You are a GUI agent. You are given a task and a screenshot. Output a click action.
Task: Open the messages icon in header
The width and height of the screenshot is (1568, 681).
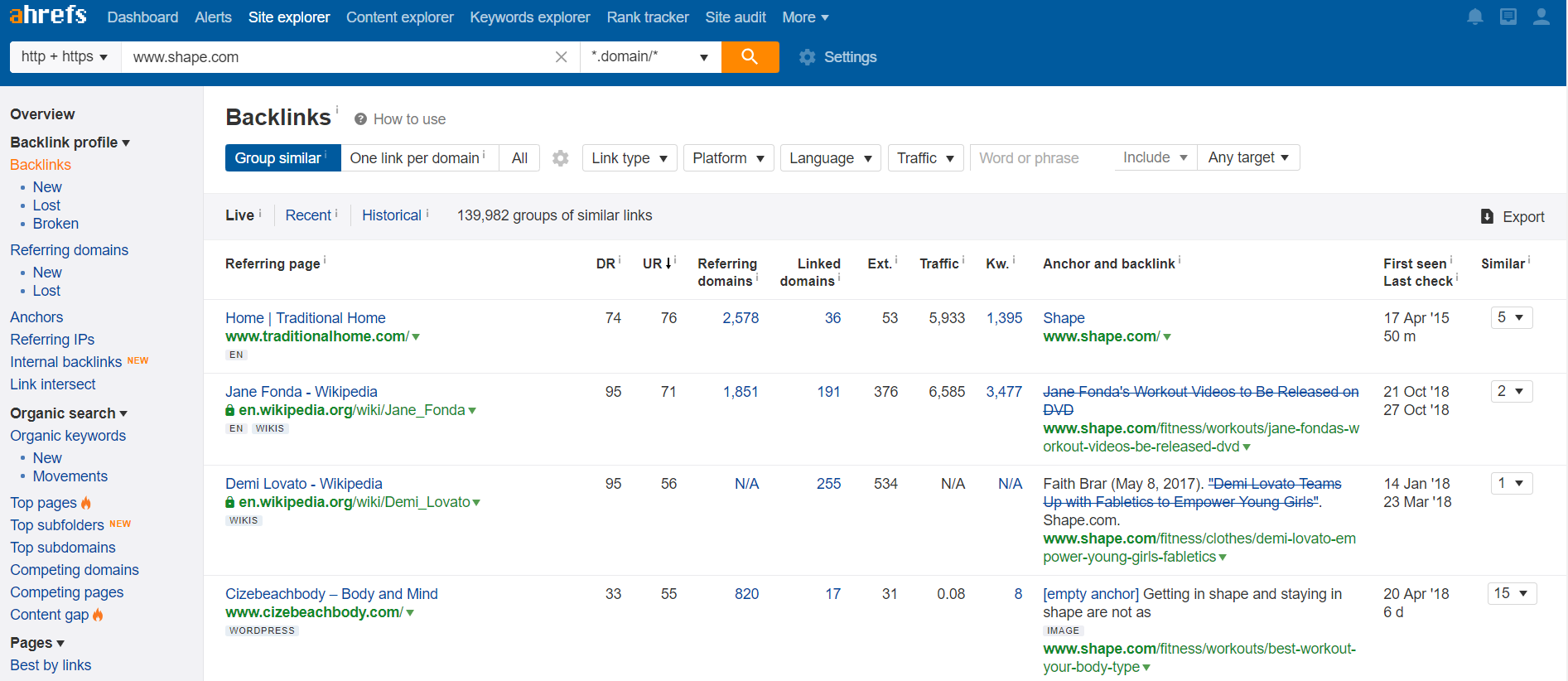point(1508,17)
